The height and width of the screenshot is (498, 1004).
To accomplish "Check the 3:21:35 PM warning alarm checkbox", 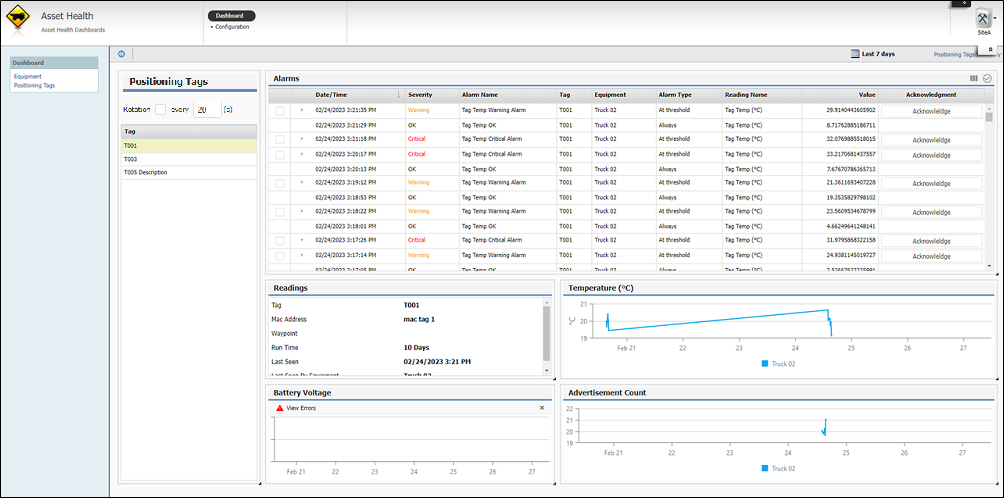I will click(x=280, y=111).
